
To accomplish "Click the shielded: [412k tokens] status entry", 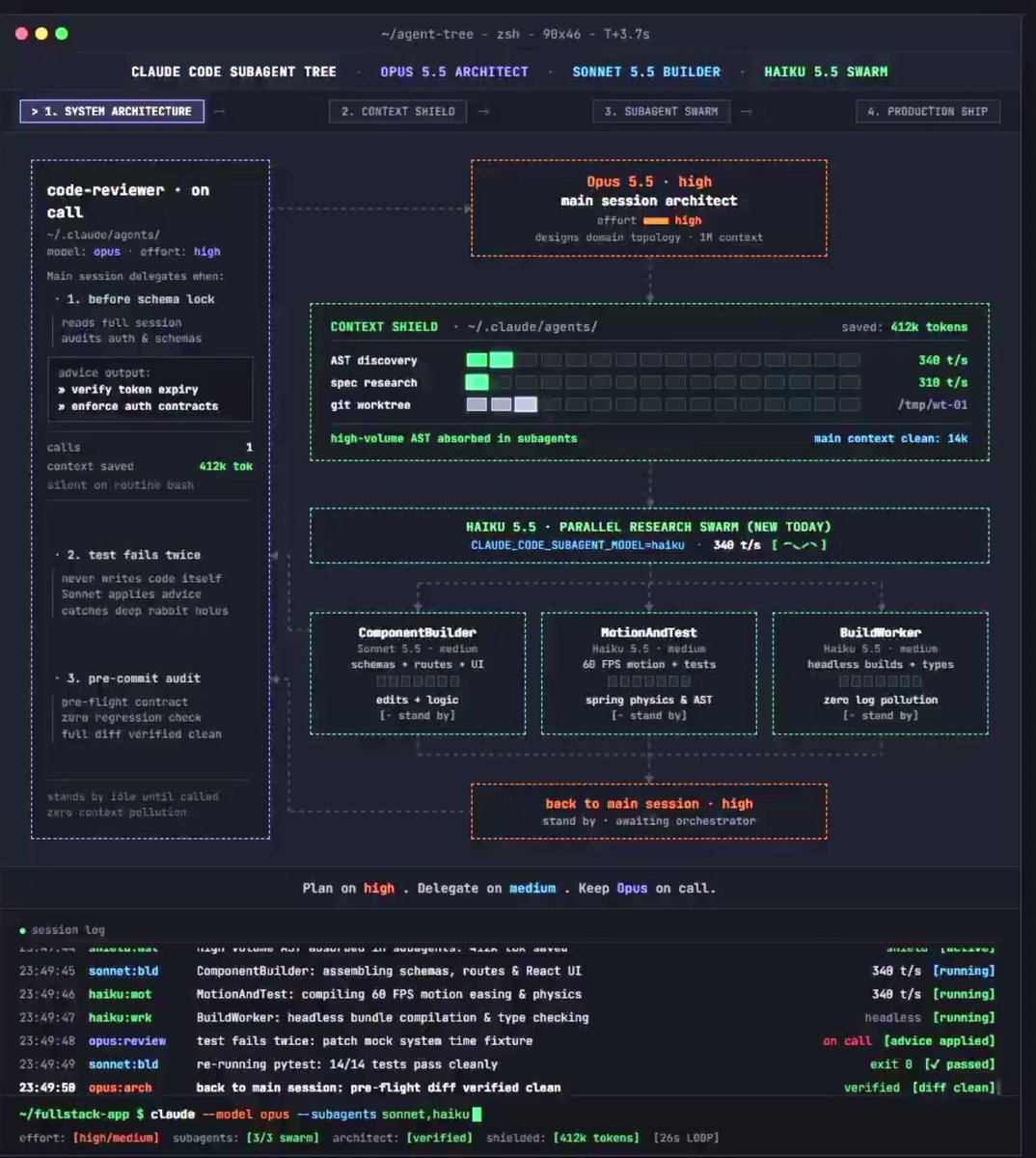I will (x=562, y=1138).
